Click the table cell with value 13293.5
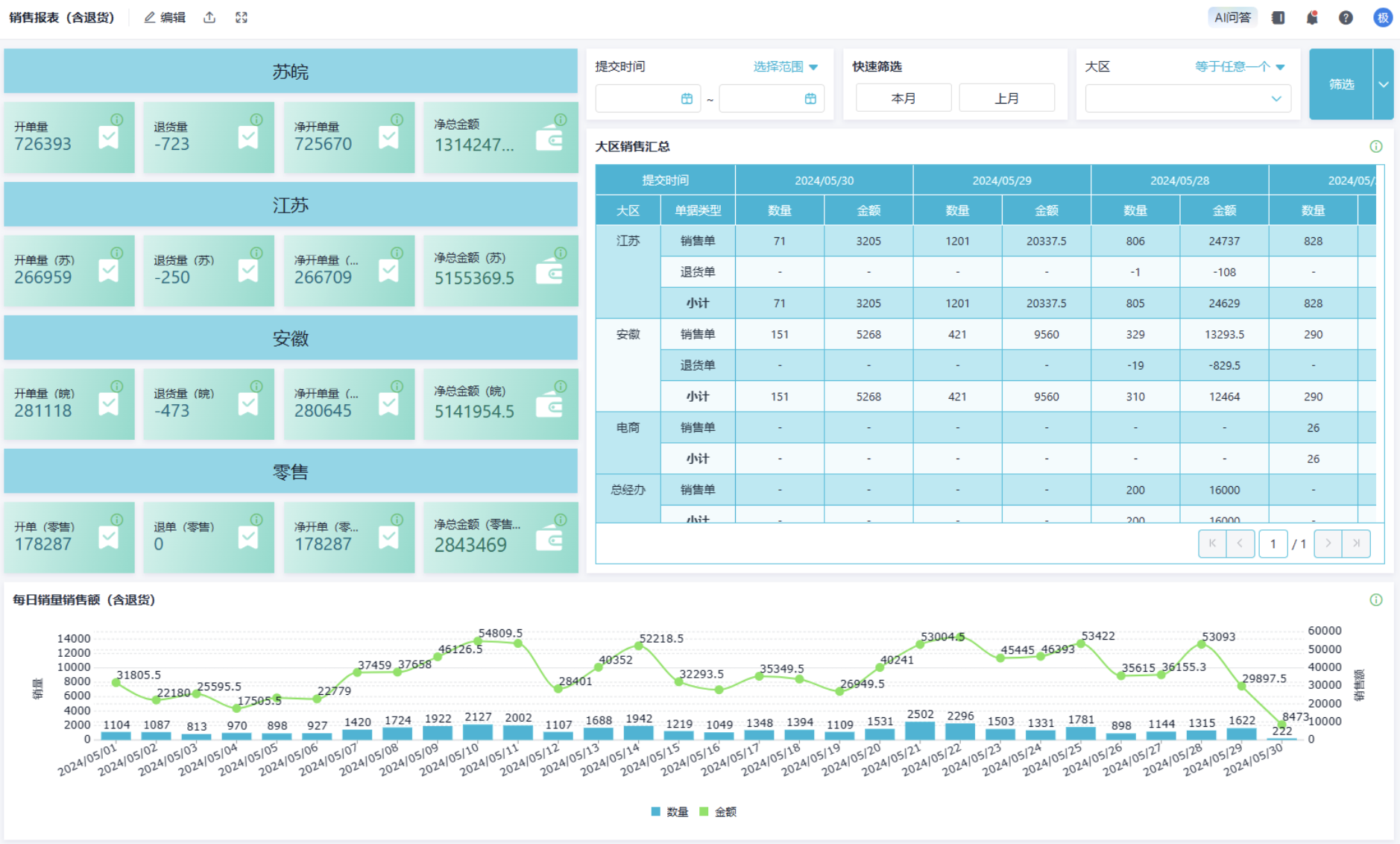 point(1224,334)
